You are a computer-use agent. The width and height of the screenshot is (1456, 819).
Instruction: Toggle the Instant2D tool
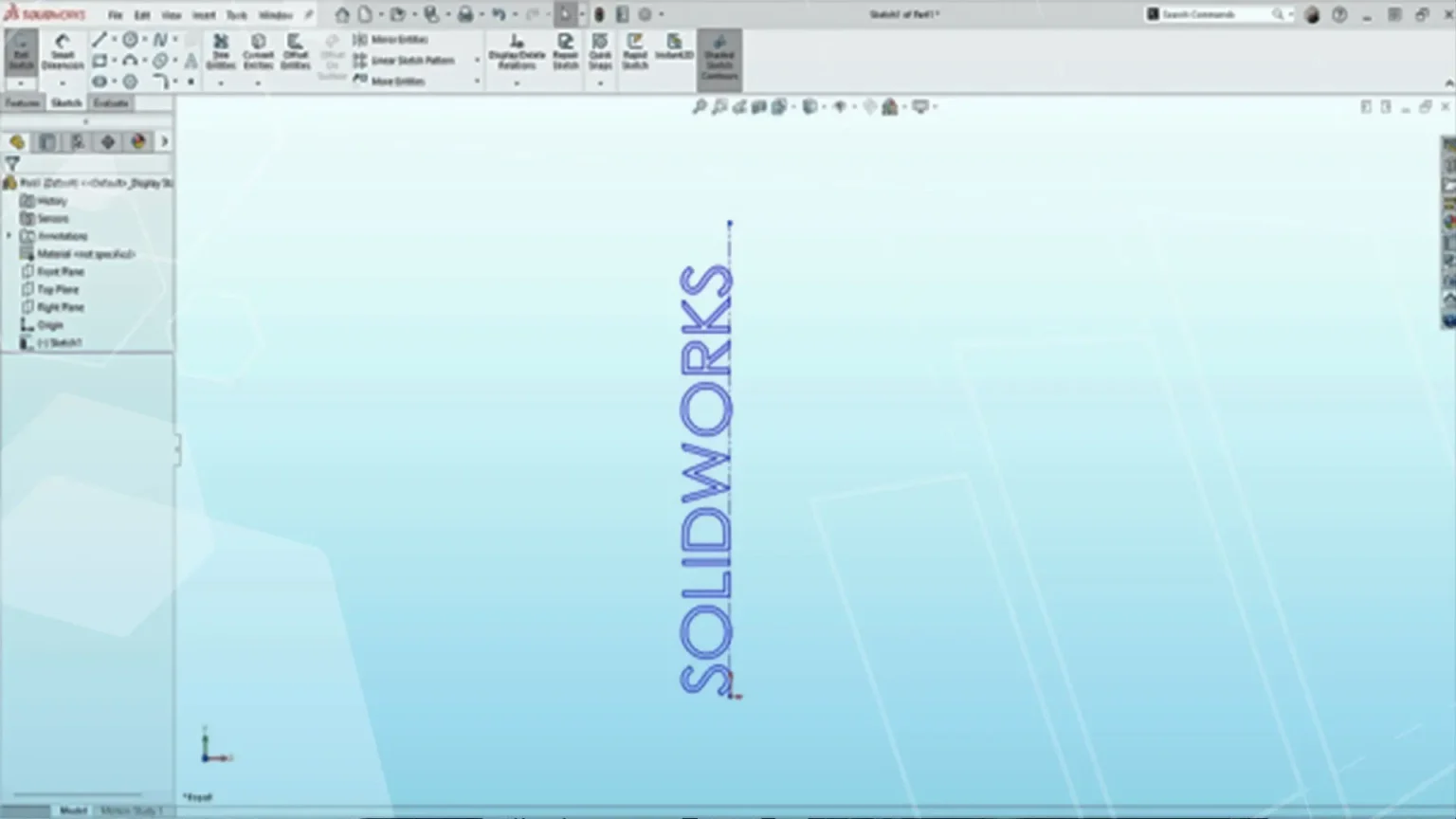(674, 47)
